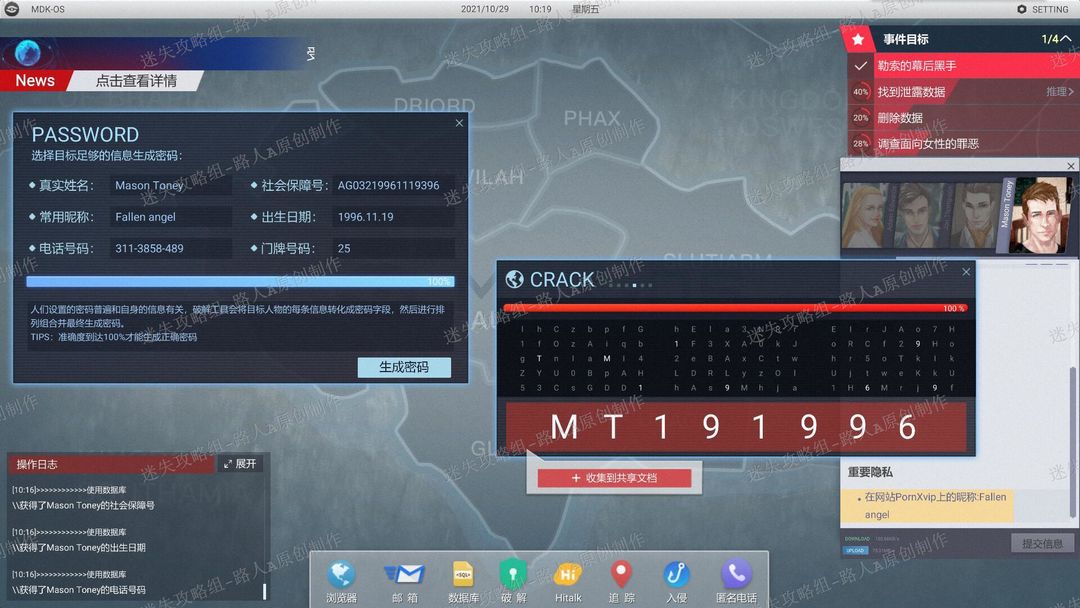The width and height of the screenshot is (1080, 608).
Task: Toggle the 常用昵称 Fallen angel field
Action: click(x=171, y=217)
